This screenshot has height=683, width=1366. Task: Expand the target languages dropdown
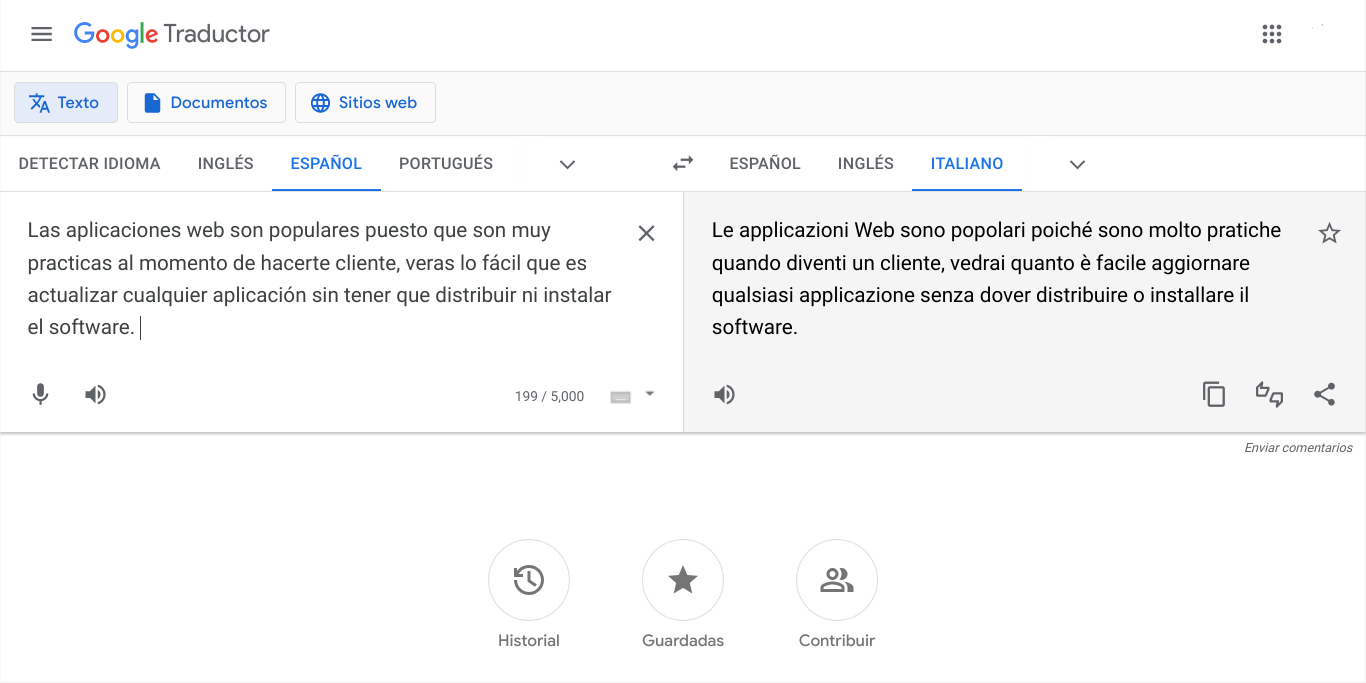[1076, 163]
